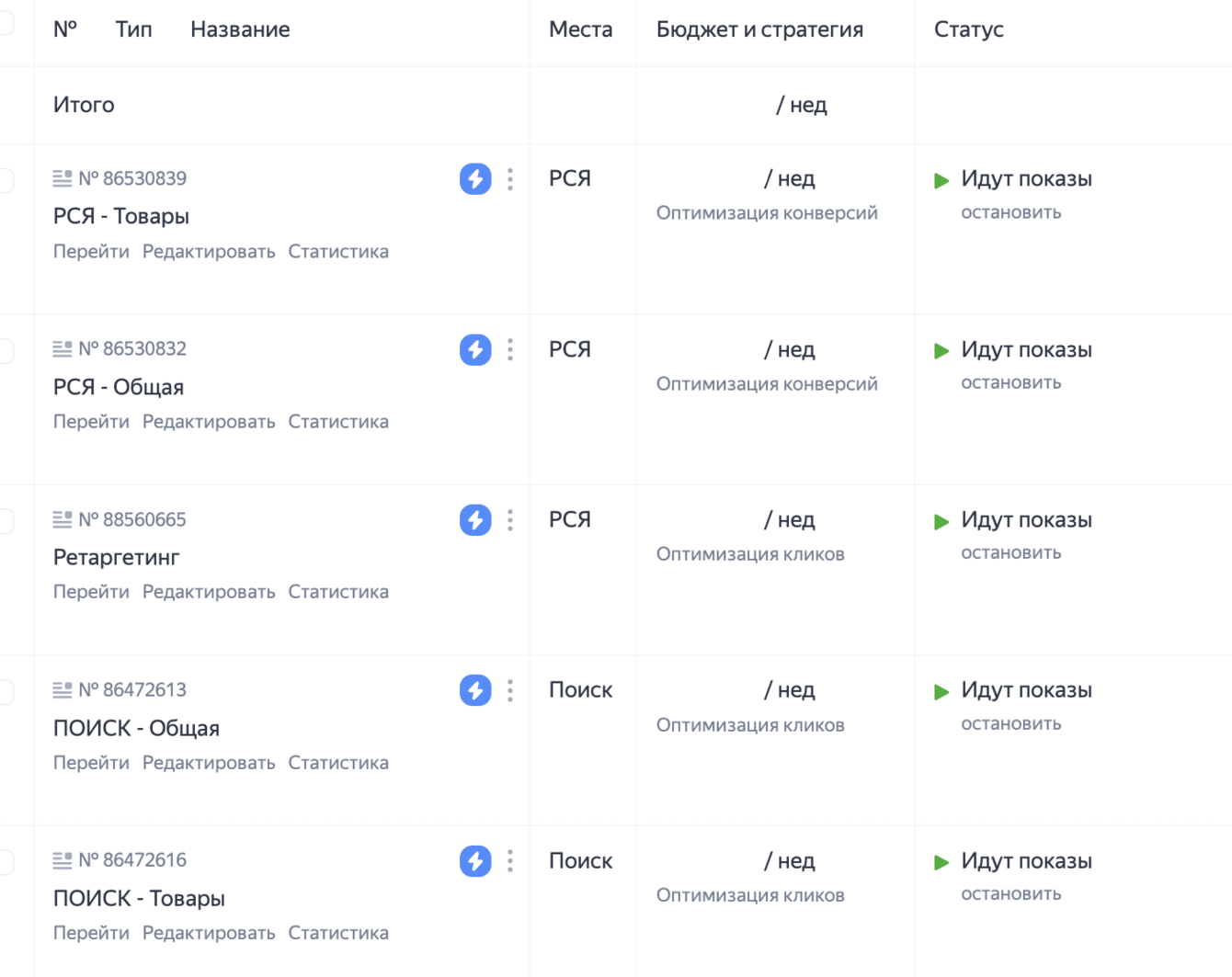
Task: Click the lightning icon for РСЯ - Товары
Action: click(x=475, y=179)
